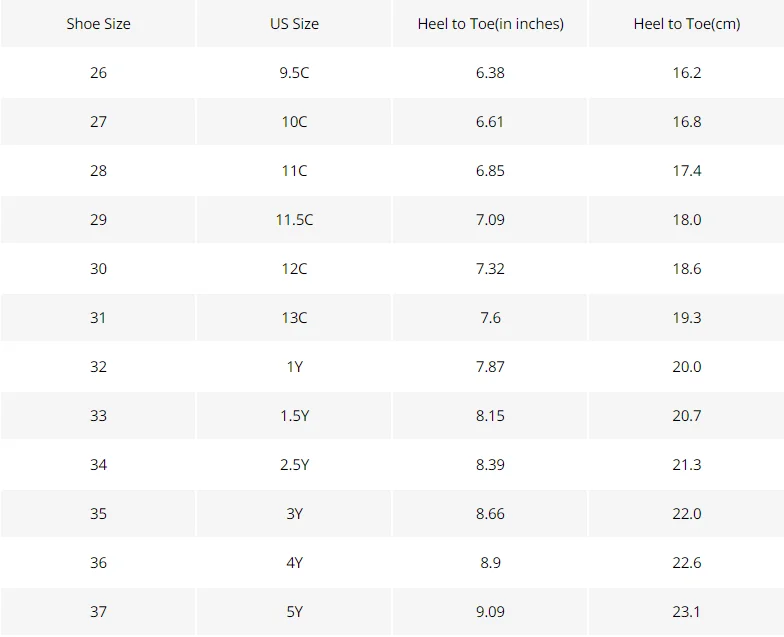Image resolution: width=784 pixels, height=637 pixels.
Task: Click the US Size column header
Action: pos(294,24)
